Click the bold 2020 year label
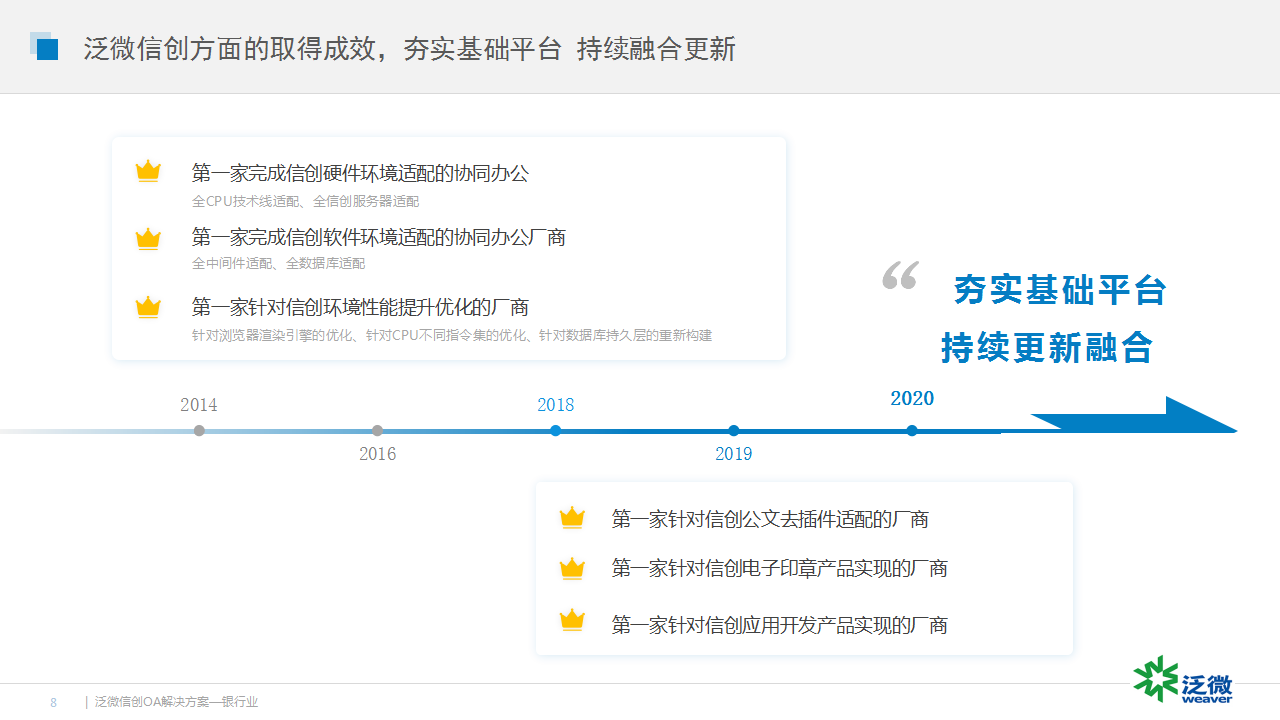Image resolution: width=1280 pixels, height=720 pixels. 912,398
